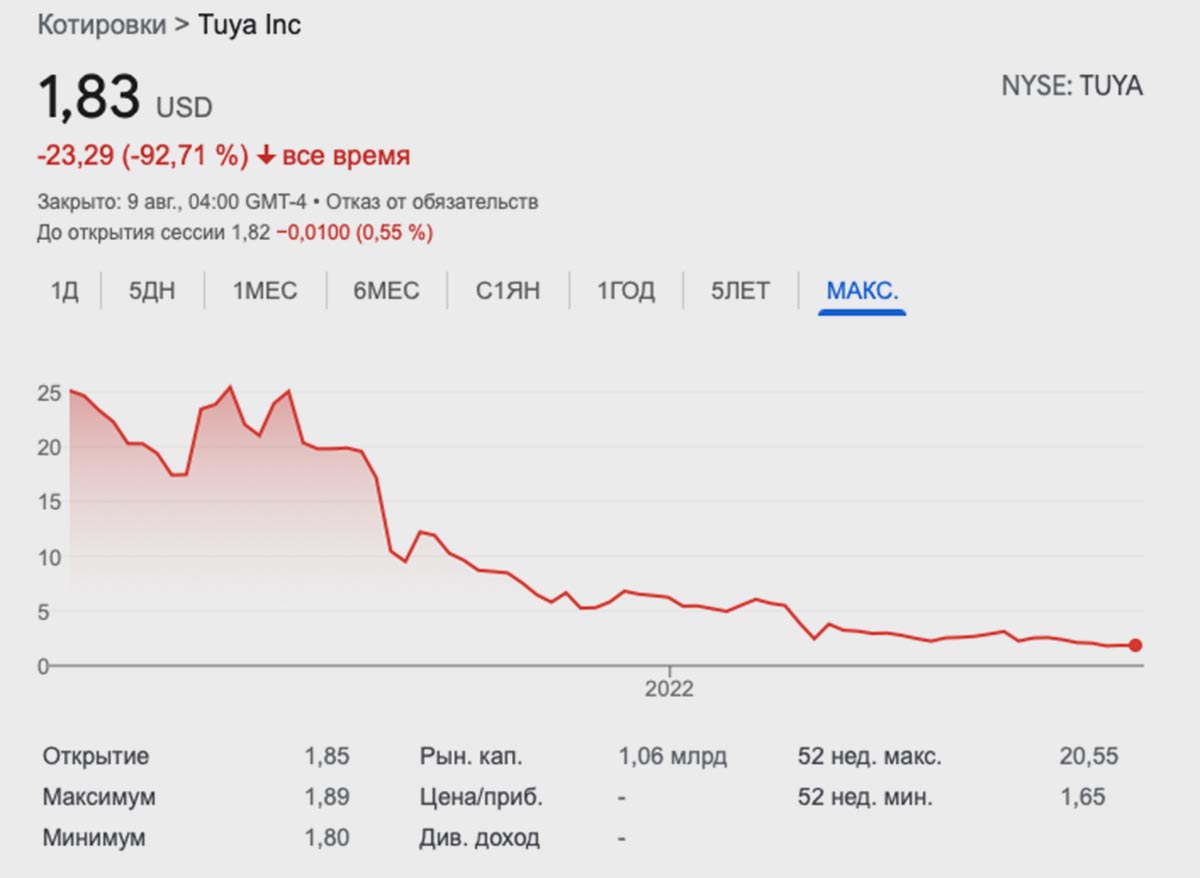Switch chart to 6МЕС period
This screenshot has width=1200, height=878.
386,291
